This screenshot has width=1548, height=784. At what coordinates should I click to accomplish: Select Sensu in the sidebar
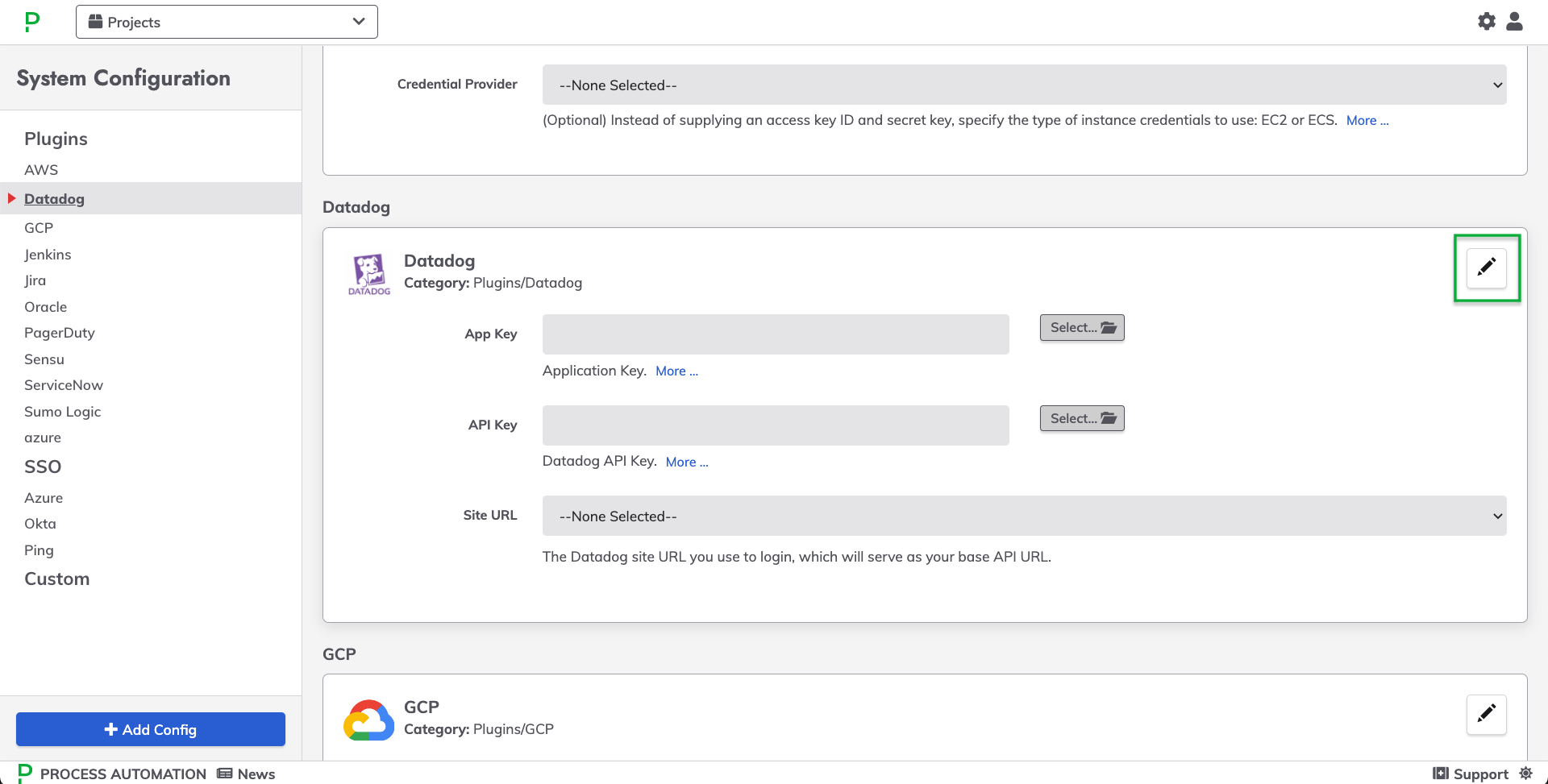coord(44,359)
